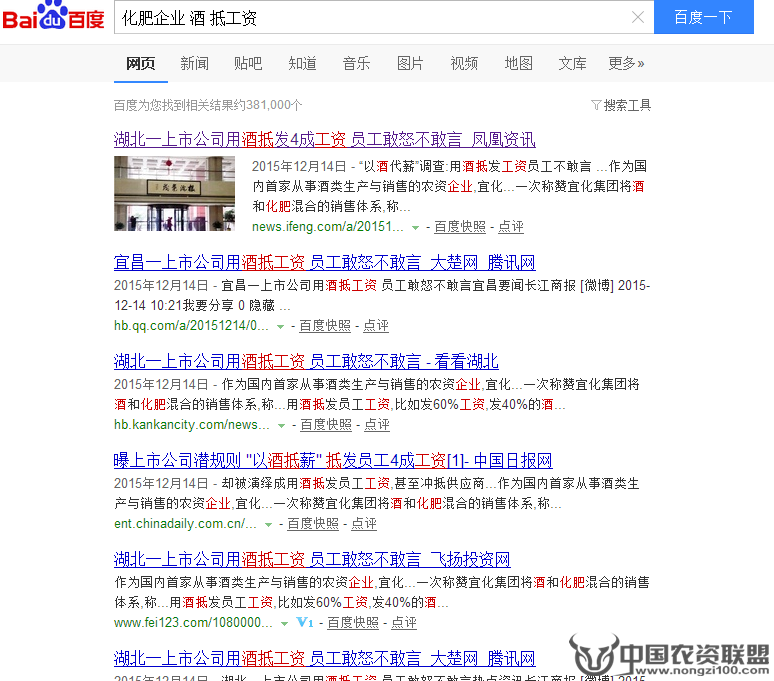Open the 凤凰资讯 result about 酒抵发4成工资
The width and height of the screenshot is (774, 681).
pos(324,140)
